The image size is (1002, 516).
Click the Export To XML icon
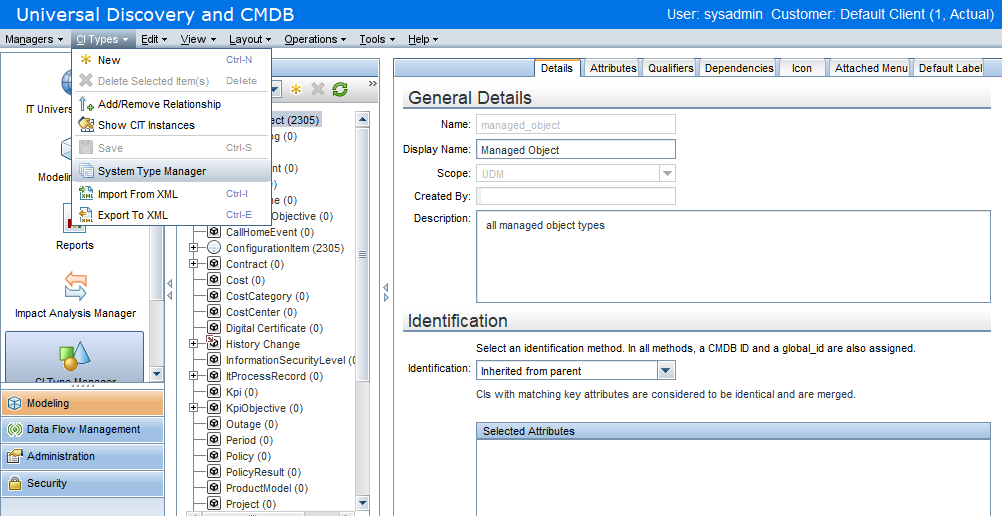[x=86, y=215]
